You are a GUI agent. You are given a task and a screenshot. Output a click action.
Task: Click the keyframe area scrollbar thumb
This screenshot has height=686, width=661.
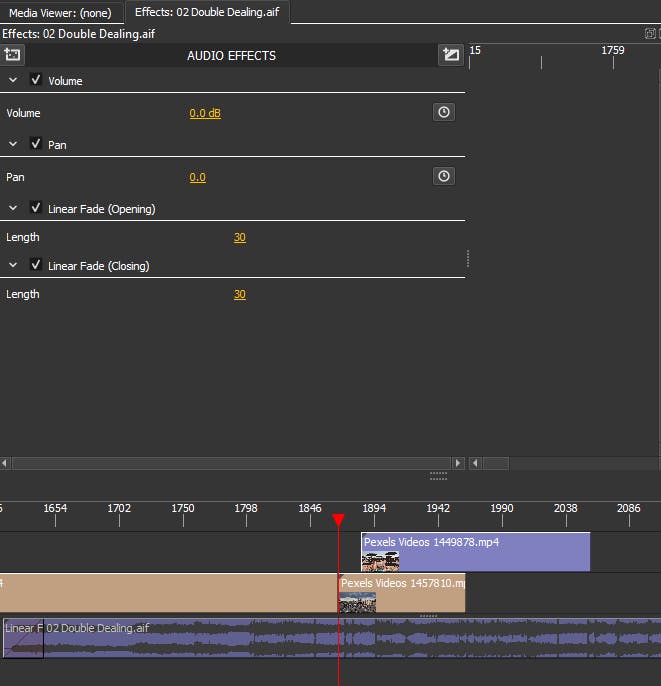496,463
